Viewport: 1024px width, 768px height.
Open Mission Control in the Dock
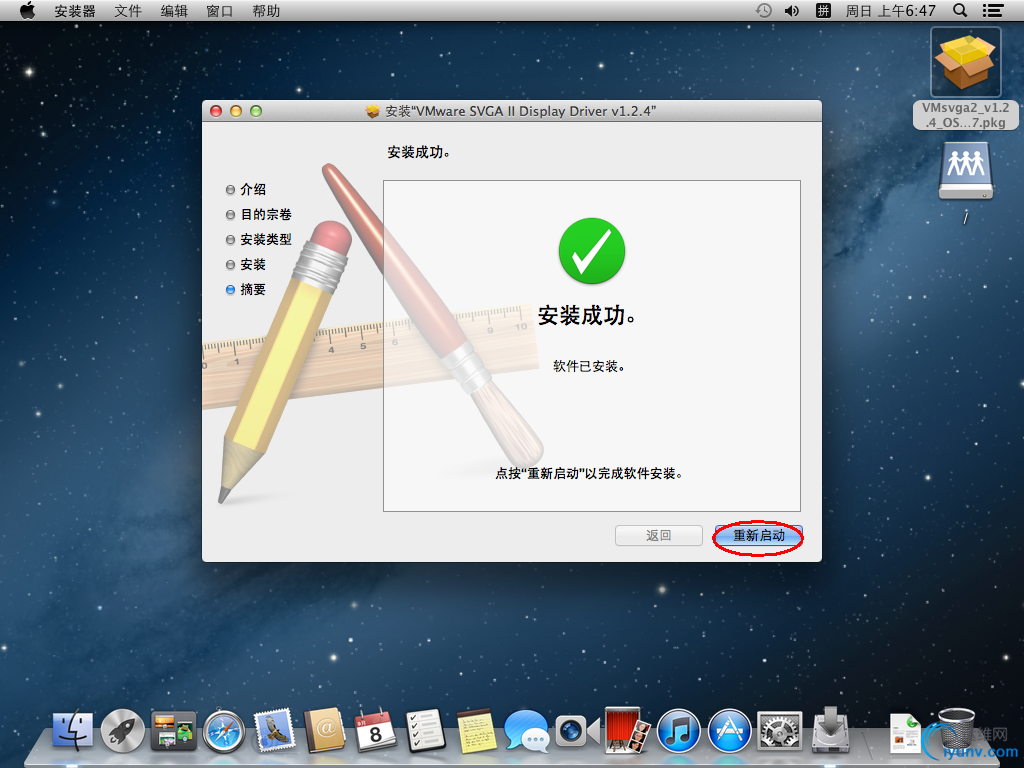pos(173,730)
